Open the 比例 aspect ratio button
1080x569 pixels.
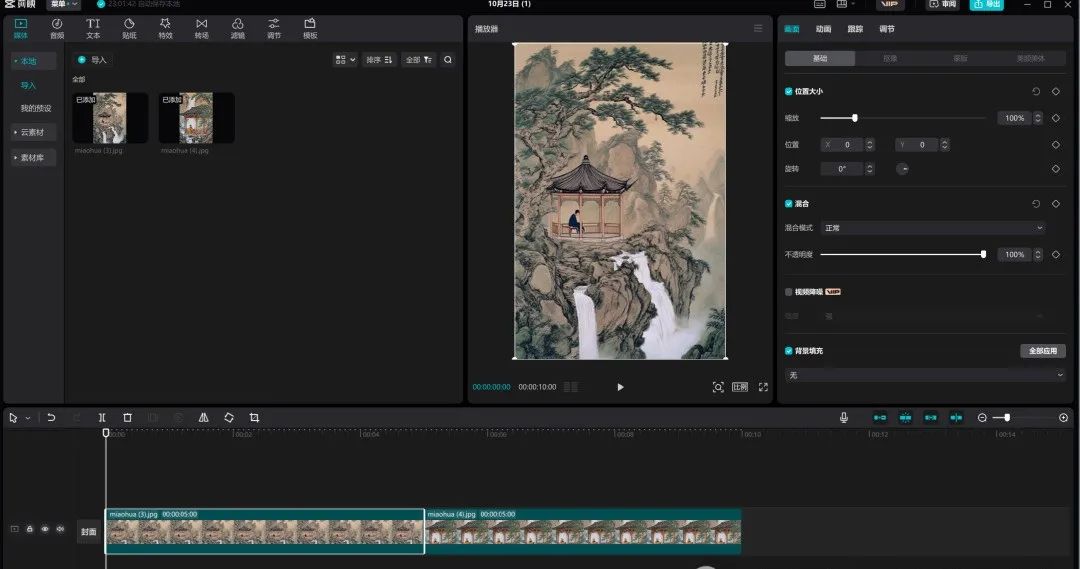(740, 387)
